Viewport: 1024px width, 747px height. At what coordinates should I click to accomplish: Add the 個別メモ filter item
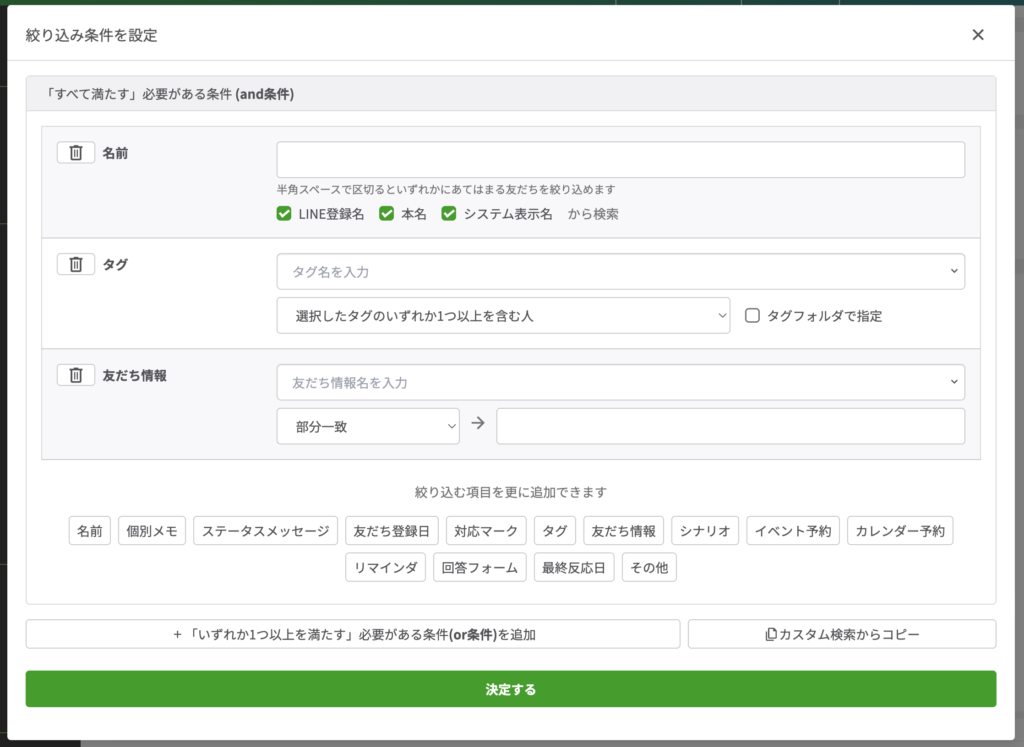[152, 531]
